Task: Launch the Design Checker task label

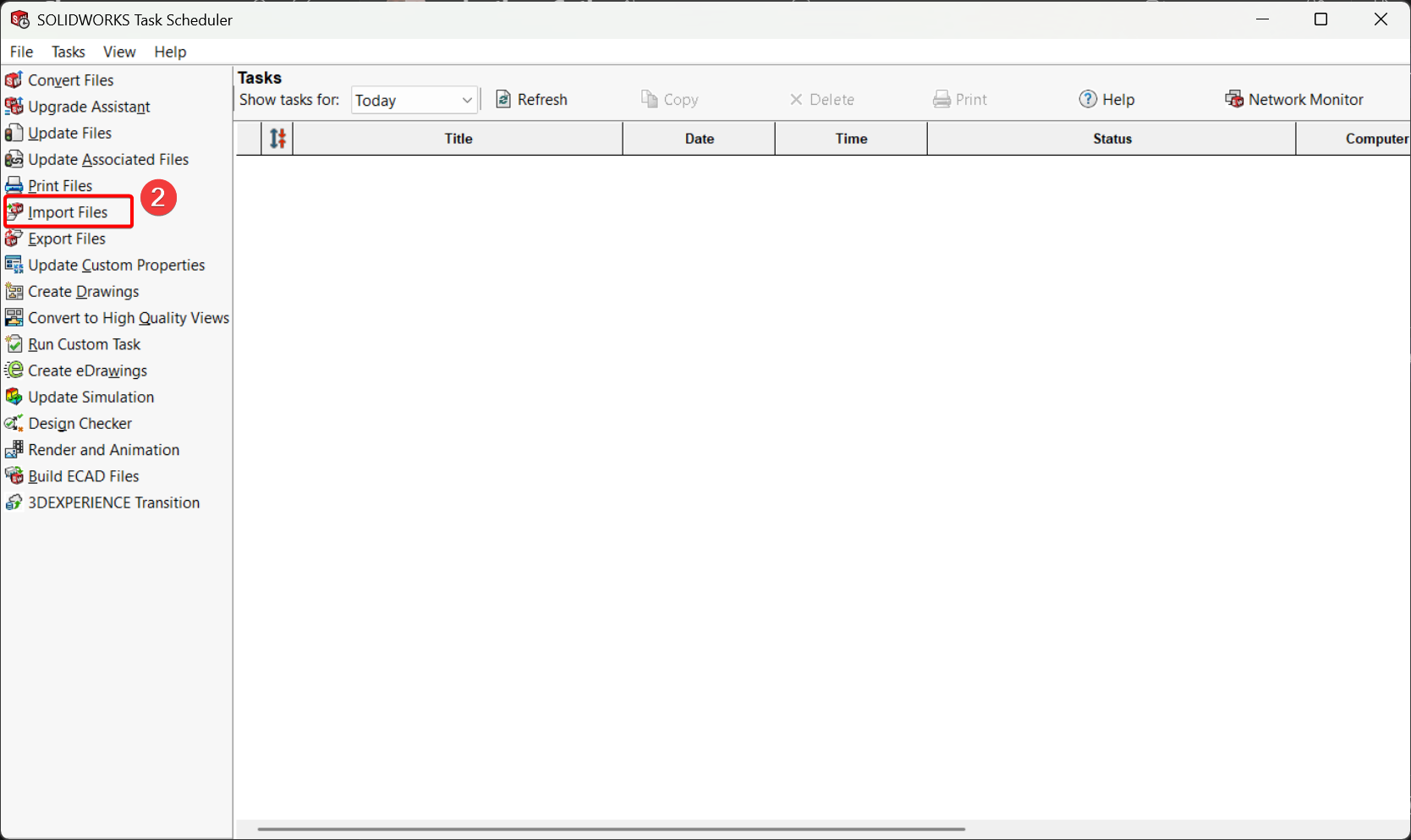Action: (x=80, y=423)
